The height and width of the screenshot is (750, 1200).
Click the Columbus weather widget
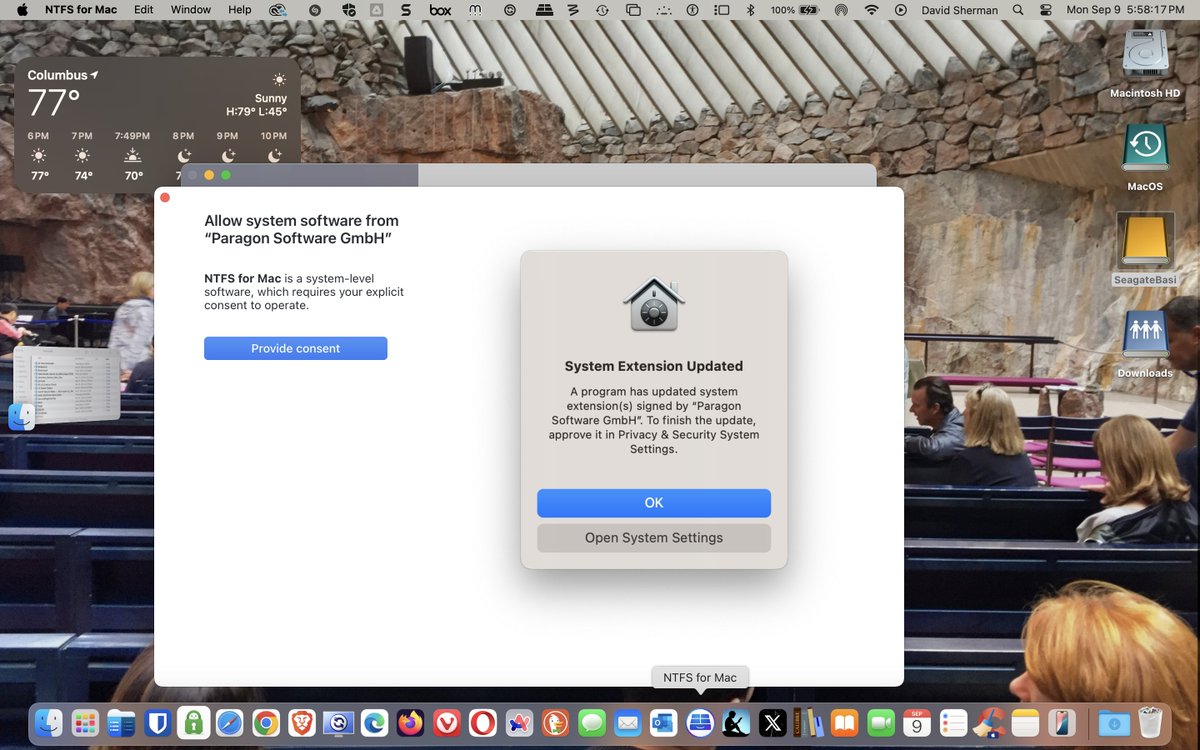coord(157,125)
